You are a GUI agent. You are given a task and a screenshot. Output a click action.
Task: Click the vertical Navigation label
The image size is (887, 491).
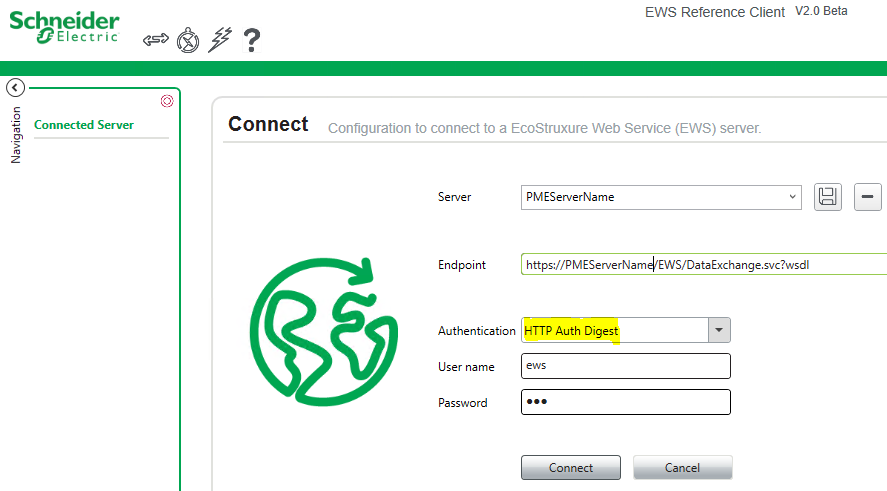[x=16, y=135]
